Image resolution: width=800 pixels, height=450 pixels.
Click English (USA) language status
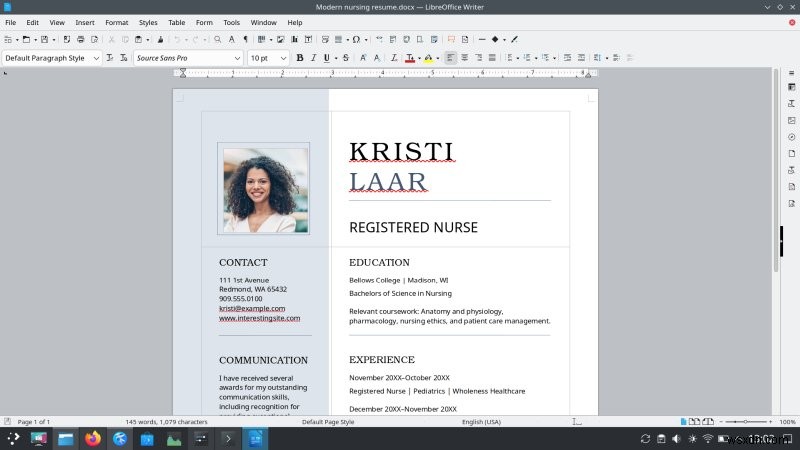coord(481,422)
